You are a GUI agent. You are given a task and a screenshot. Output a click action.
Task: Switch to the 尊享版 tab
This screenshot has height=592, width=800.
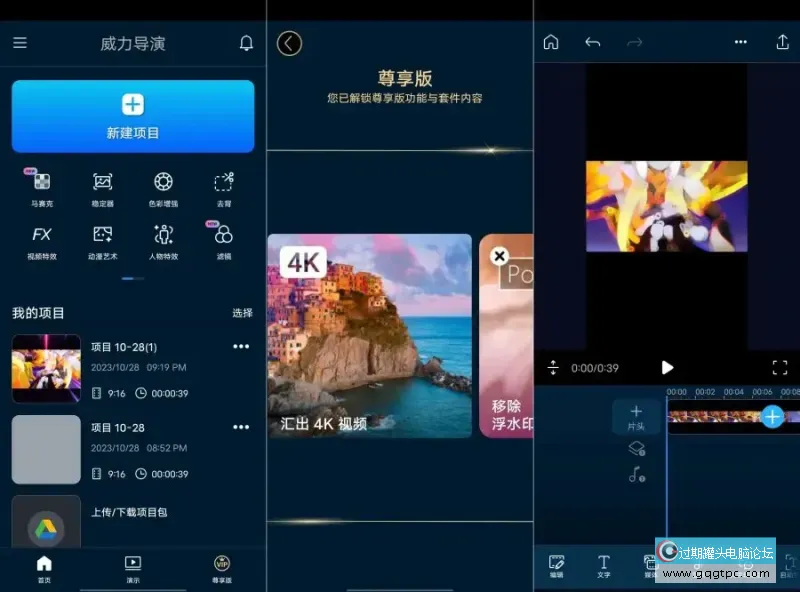pyautogui.click(x=221, y=567)
